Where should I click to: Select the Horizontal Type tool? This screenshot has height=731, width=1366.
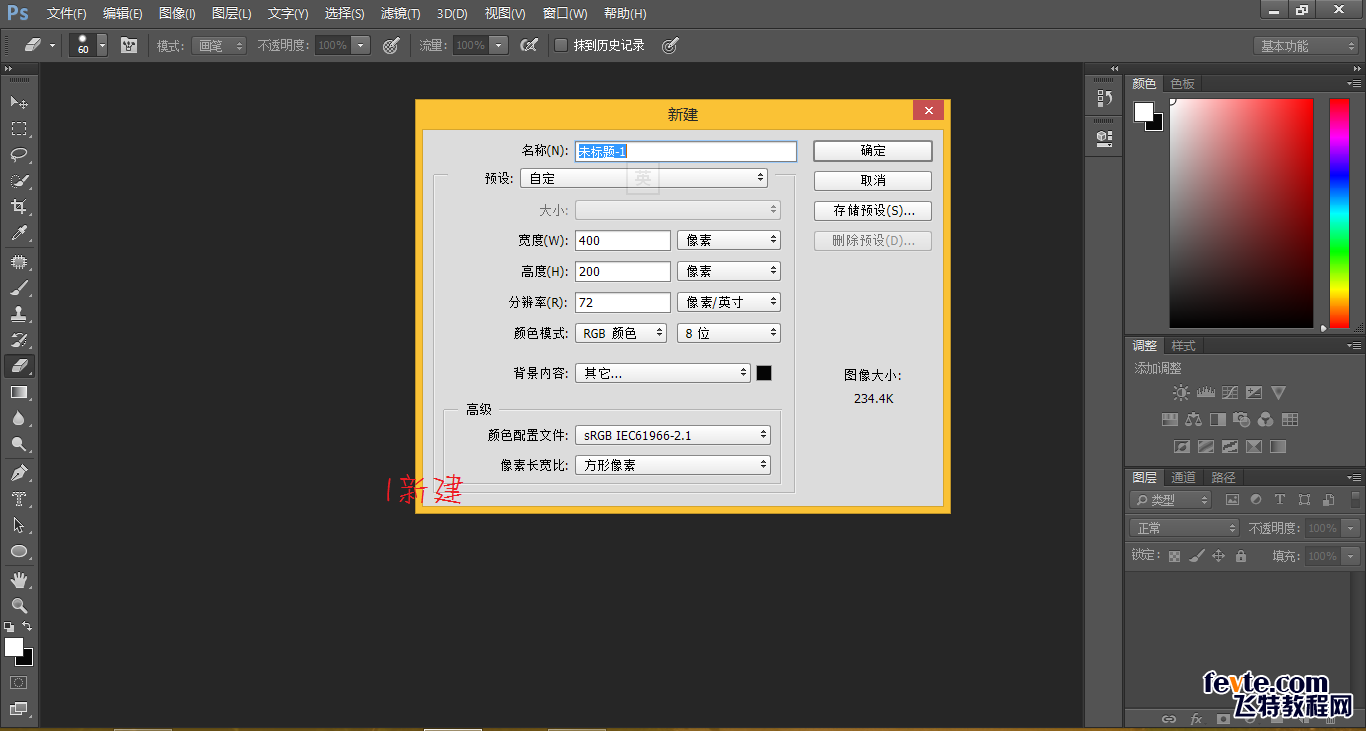click(19, 499)
